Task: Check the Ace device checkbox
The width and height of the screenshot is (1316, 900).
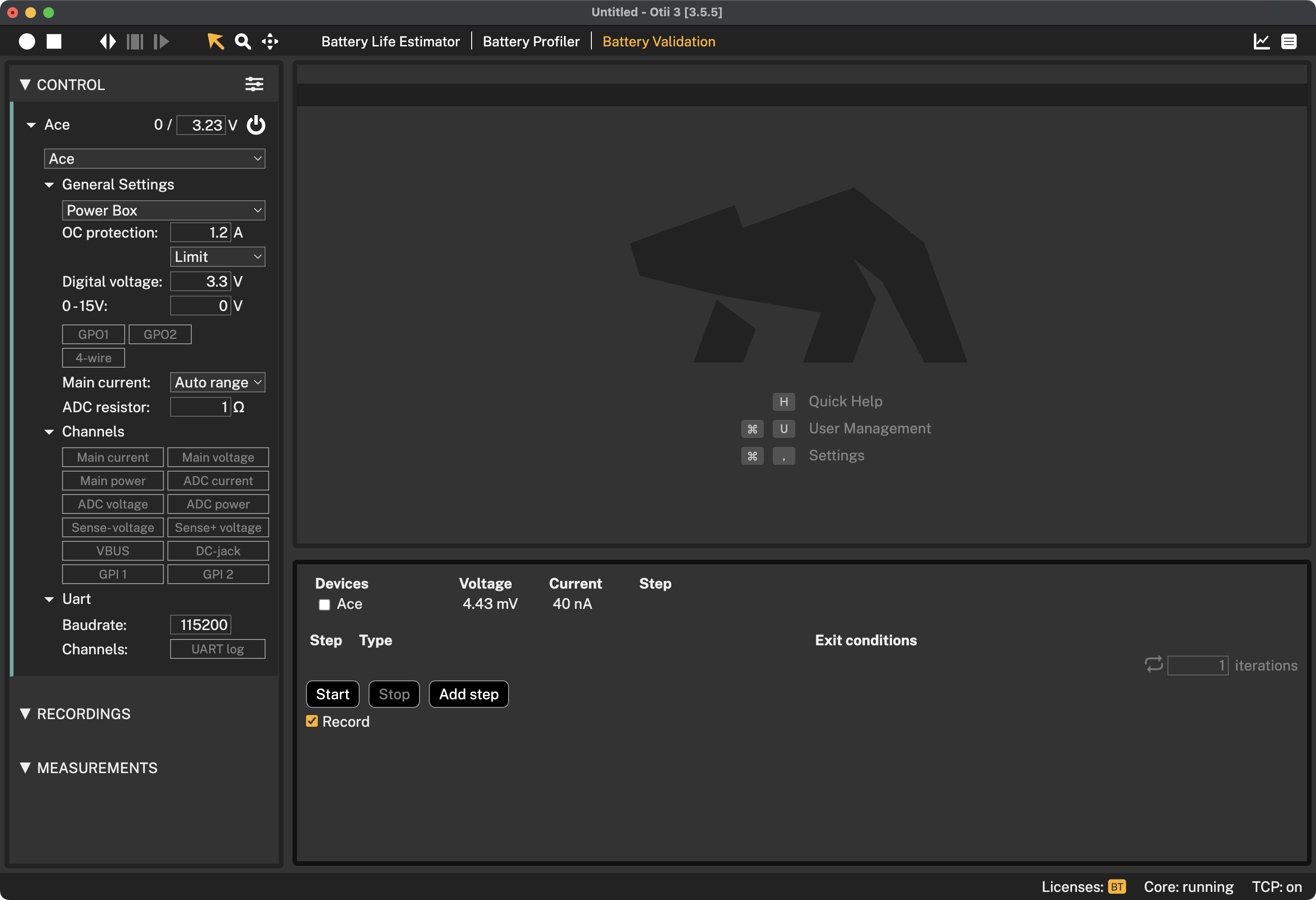Action: tap(324, 604)
